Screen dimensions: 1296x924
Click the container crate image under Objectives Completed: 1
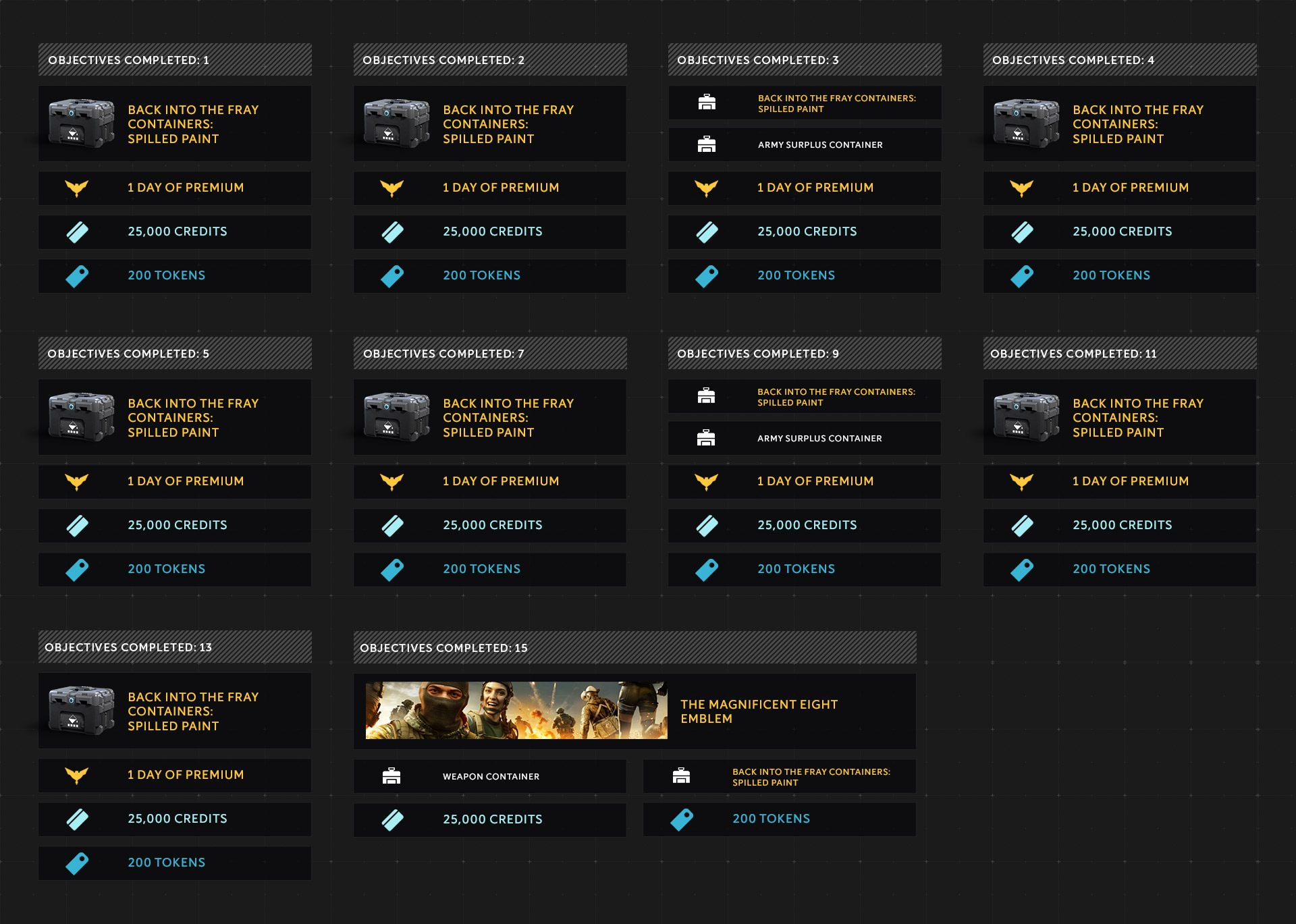(82, 124)
